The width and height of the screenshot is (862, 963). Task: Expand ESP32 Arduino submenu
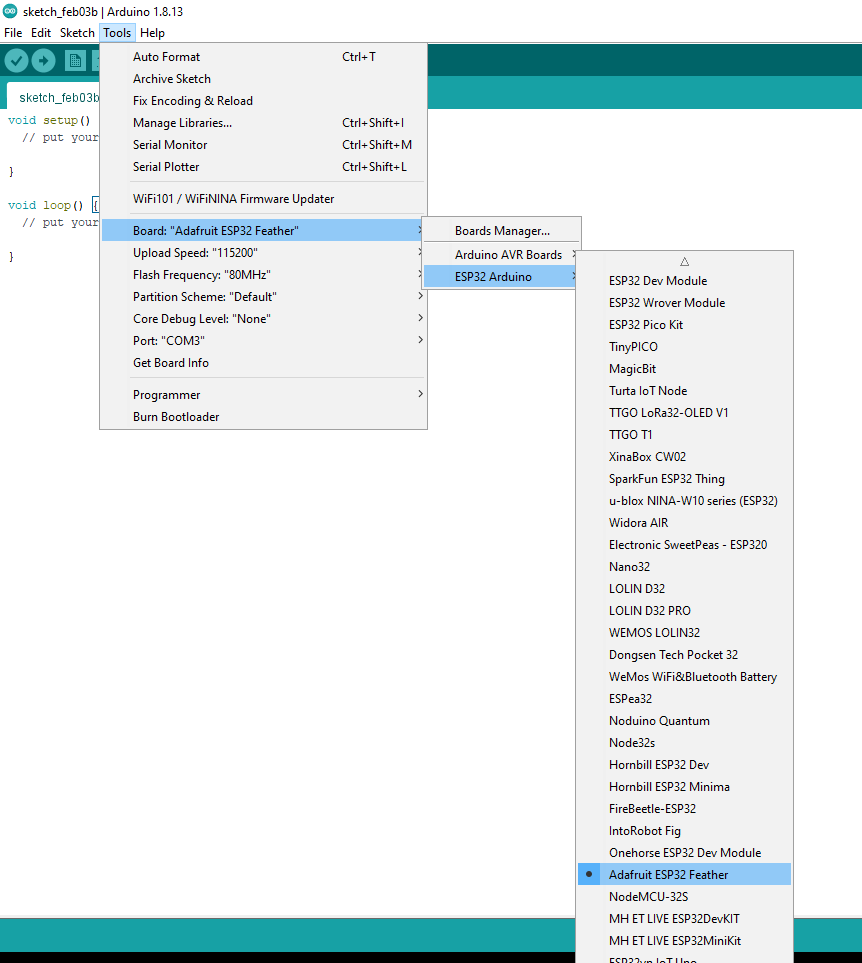click(502, 277)
